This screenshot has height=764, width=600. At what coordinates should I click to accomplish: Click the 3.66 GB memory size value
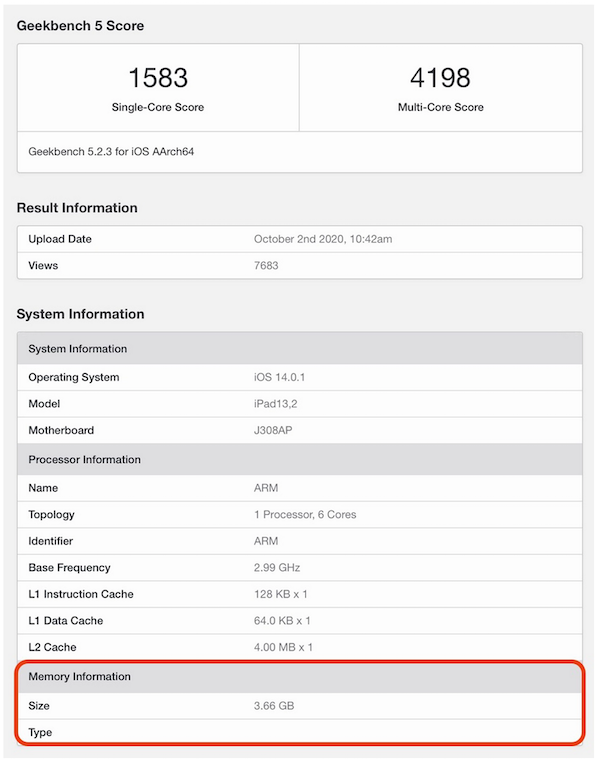(274, 706)
